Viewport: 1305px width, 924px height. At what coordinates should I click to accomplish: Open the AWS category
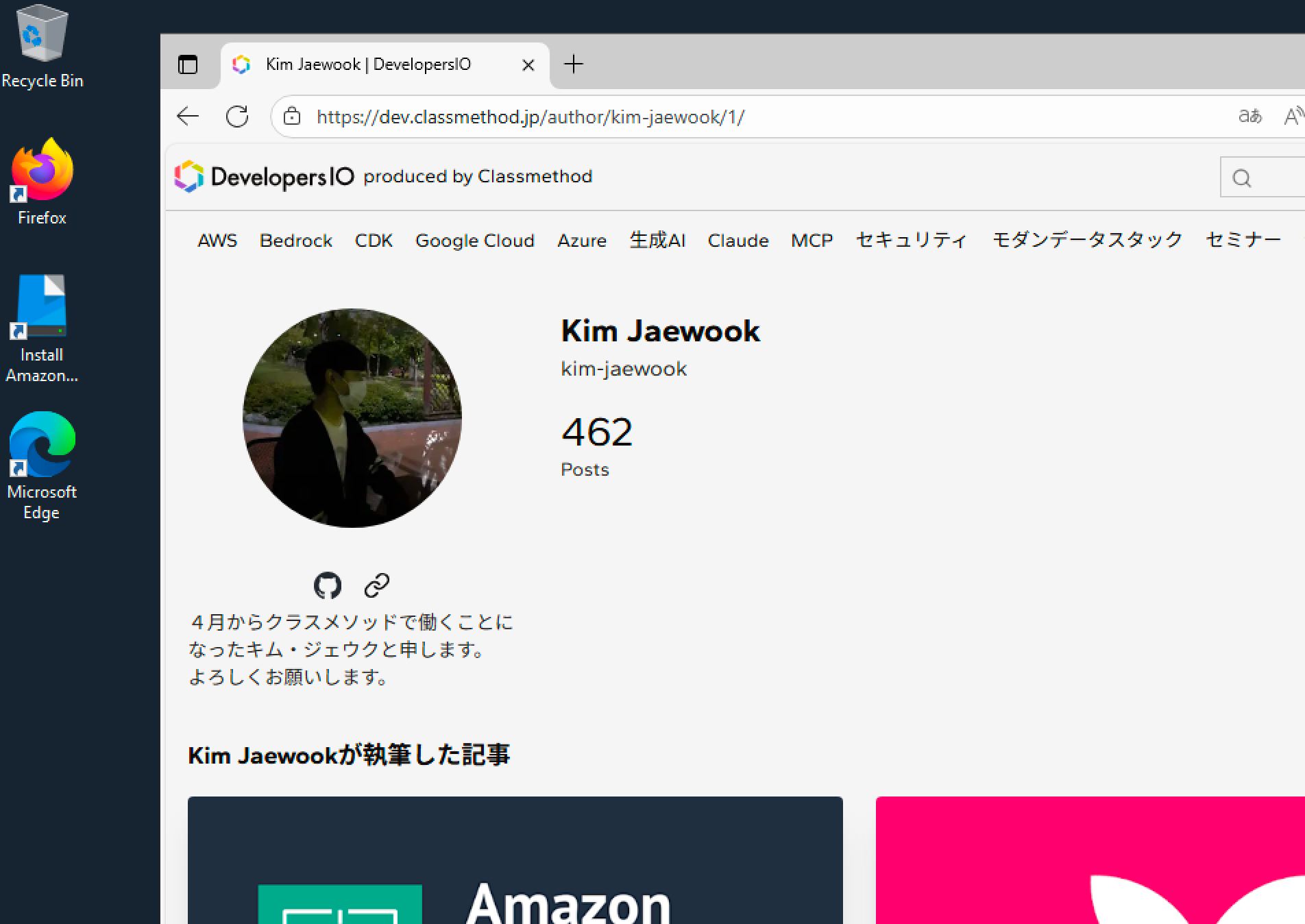(217, 241)
